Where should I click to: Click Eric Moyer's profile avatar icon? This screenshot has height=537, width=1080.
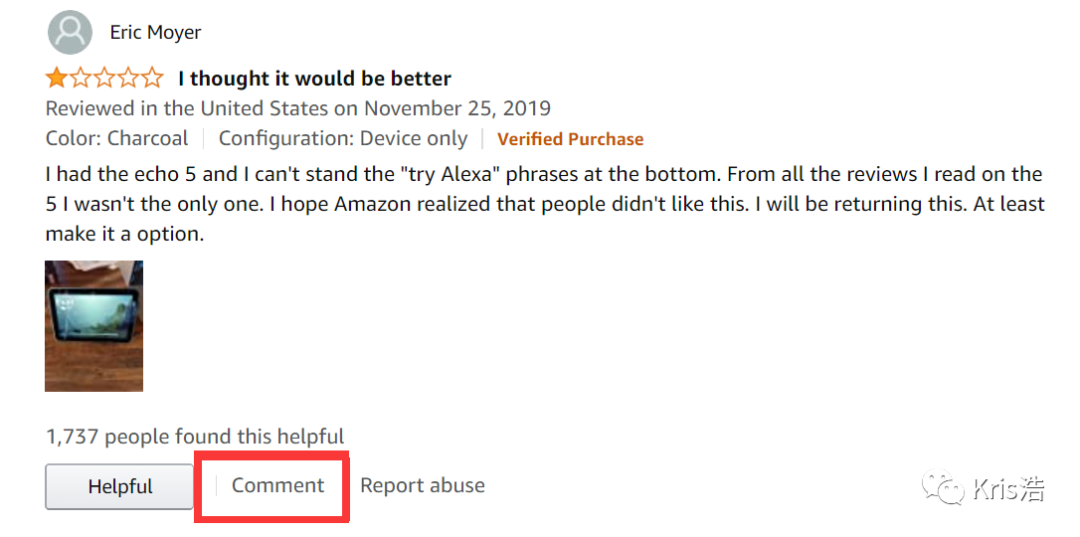70,32
